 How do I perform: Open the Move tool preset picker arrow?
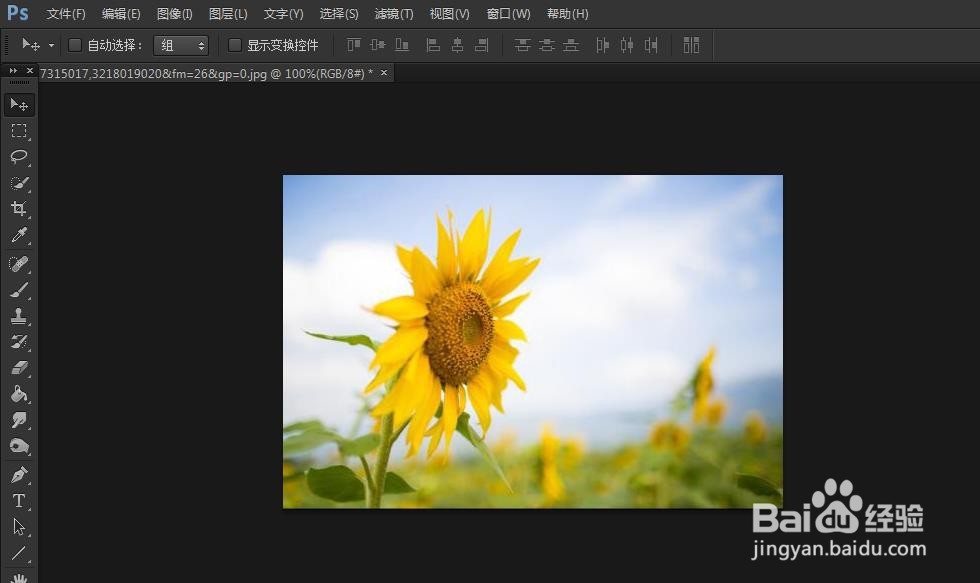[51, 45]
